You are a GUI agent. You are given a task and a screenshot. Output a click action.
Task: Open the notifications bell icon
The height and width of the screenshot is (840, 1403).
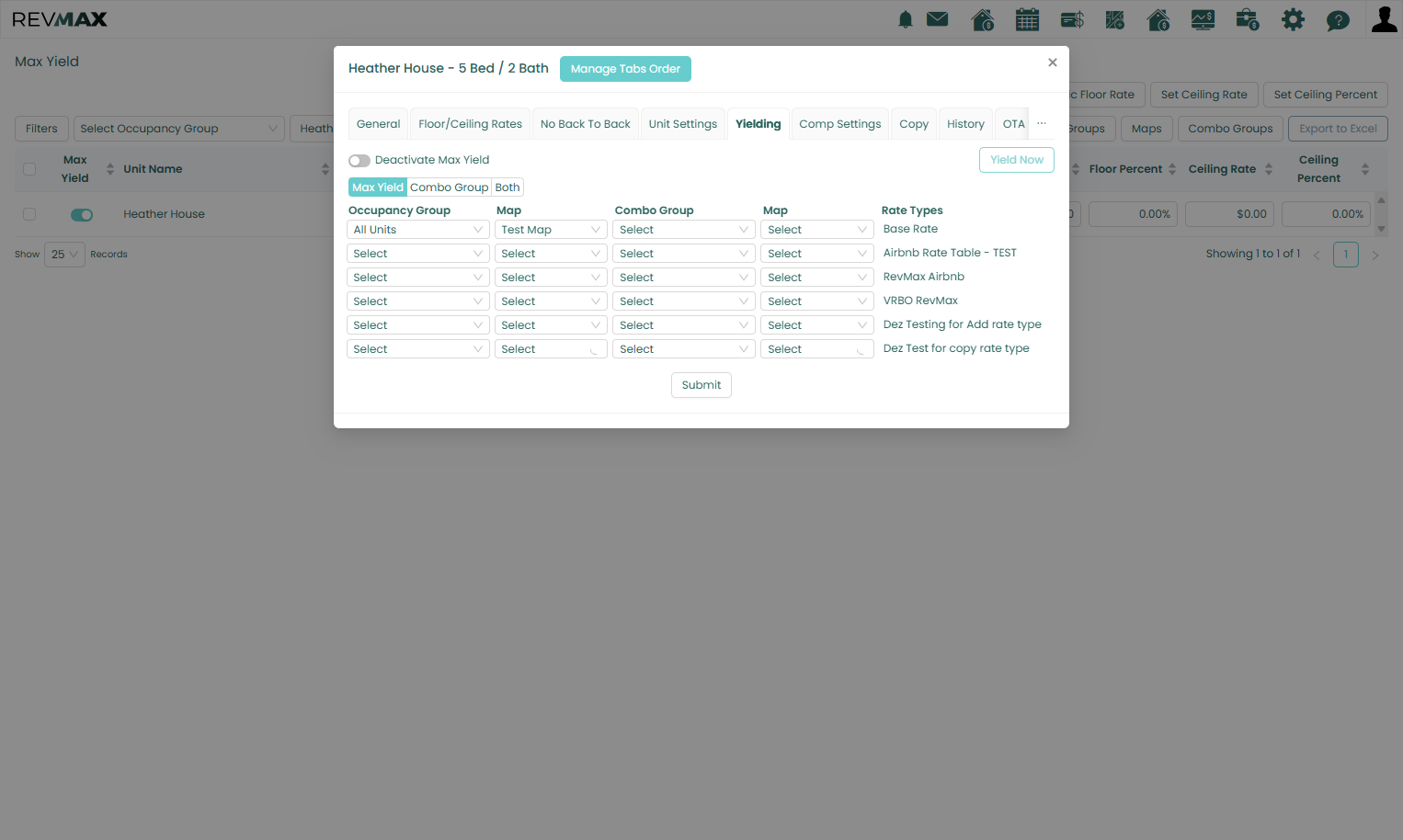tap(906, 19)
